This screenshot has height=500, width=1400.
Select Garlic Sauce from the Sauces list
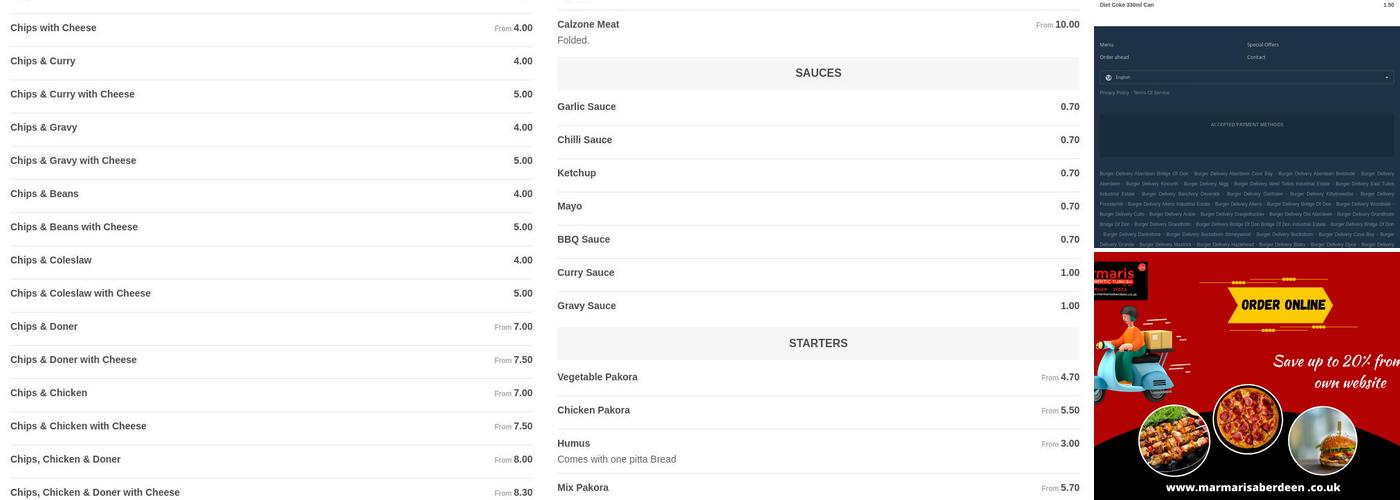click(x=586, y=107)
